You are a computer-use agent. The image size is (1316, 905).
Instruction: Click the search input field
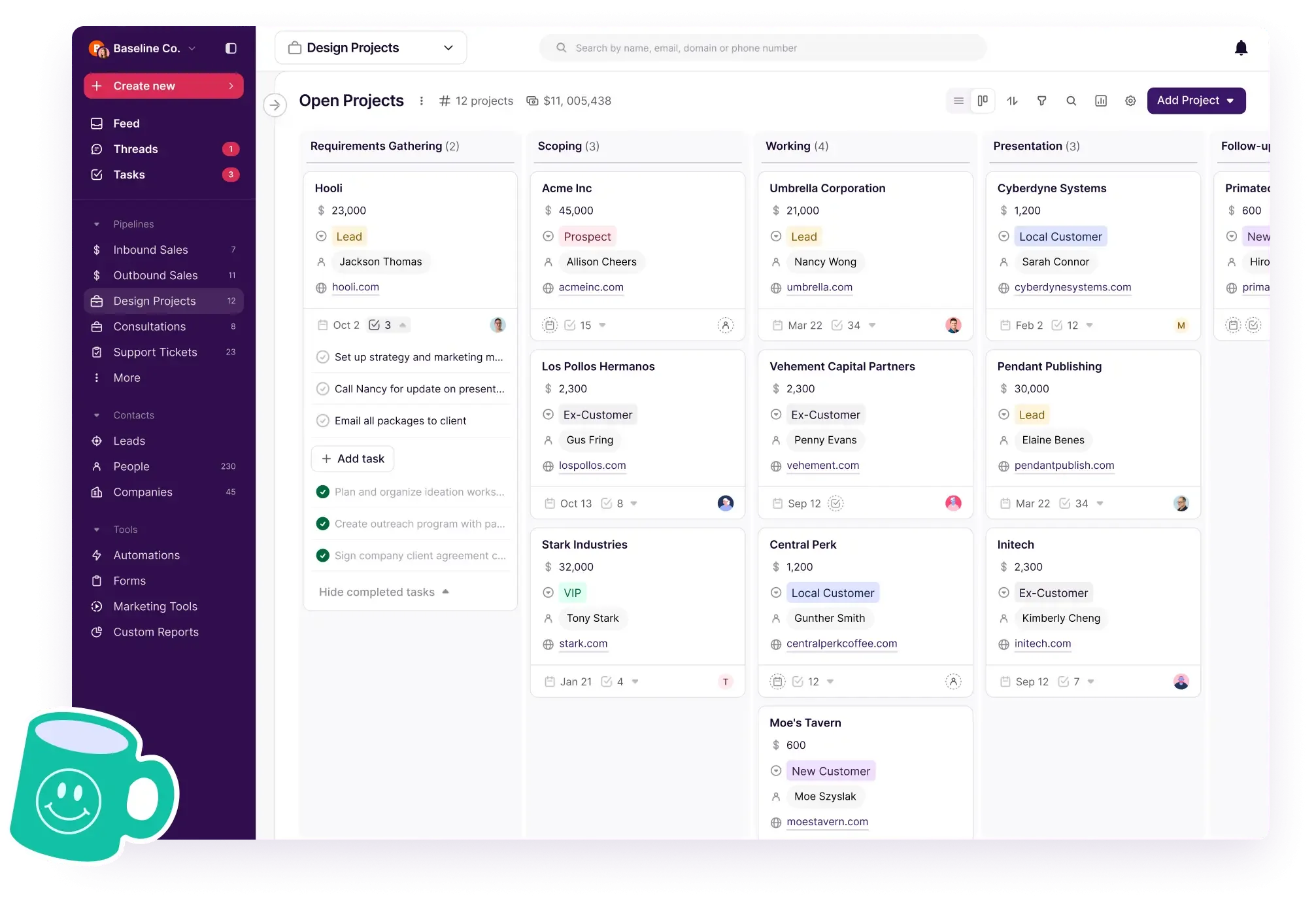tap(762, 48)
